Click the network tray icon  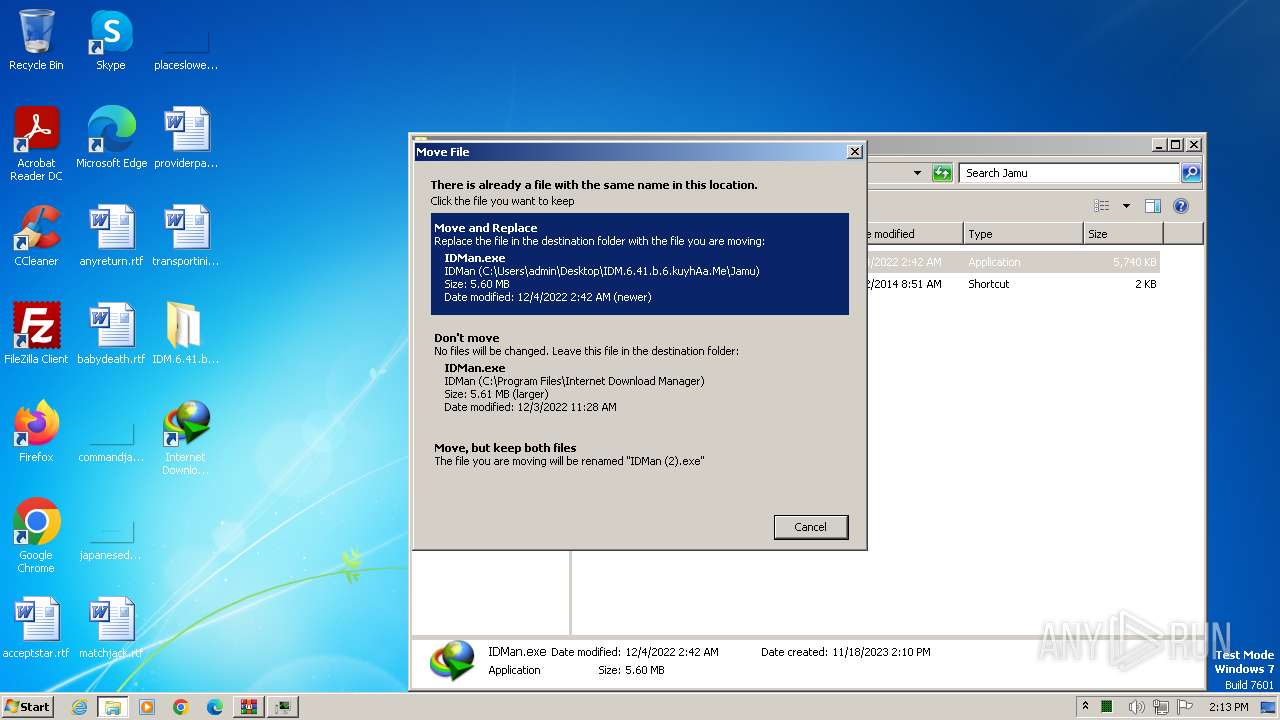click(x=1161, y=707)
